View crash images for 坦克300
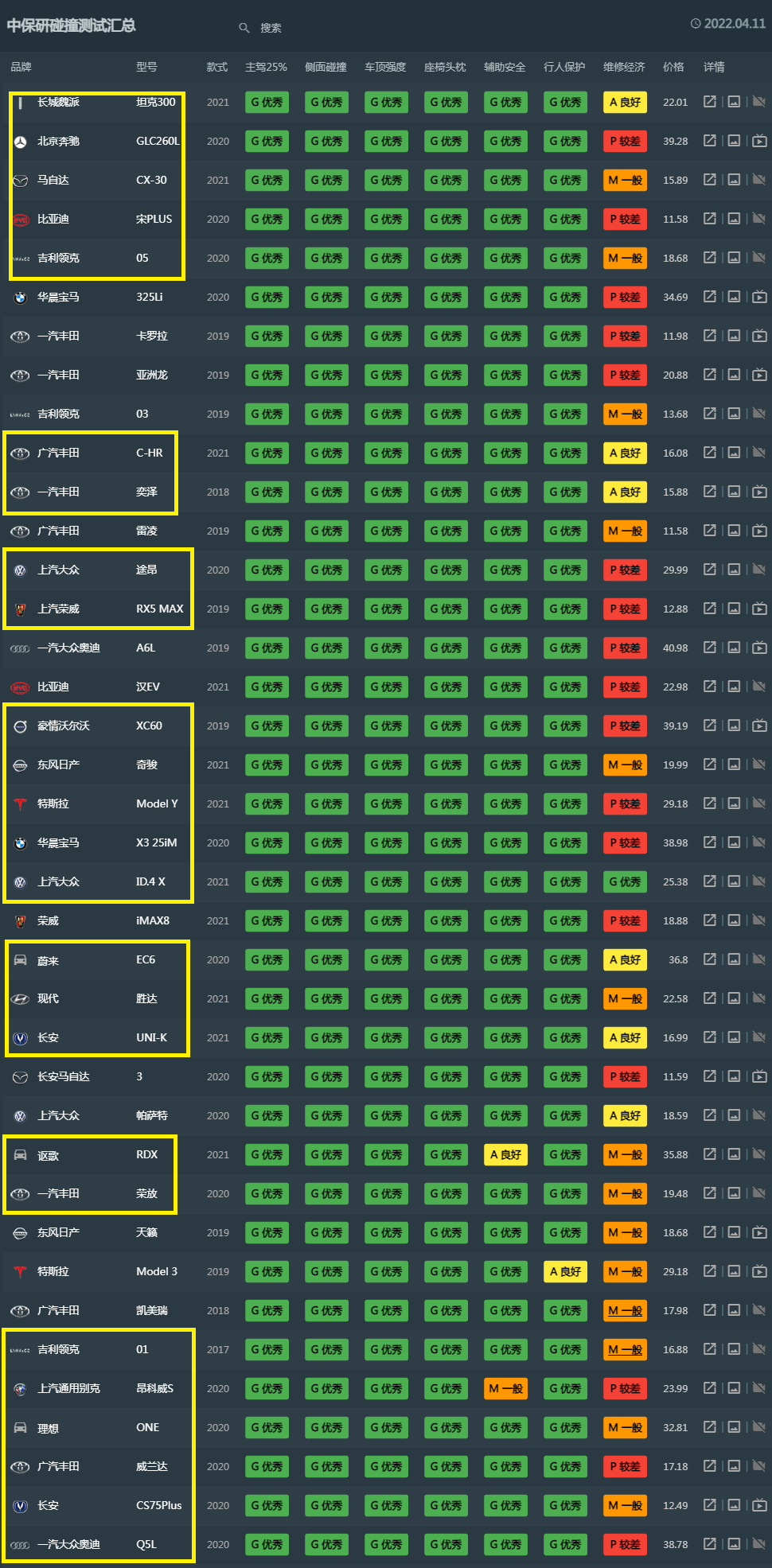Viewport: 772px width, 1568px height. [x=734, y=102]
